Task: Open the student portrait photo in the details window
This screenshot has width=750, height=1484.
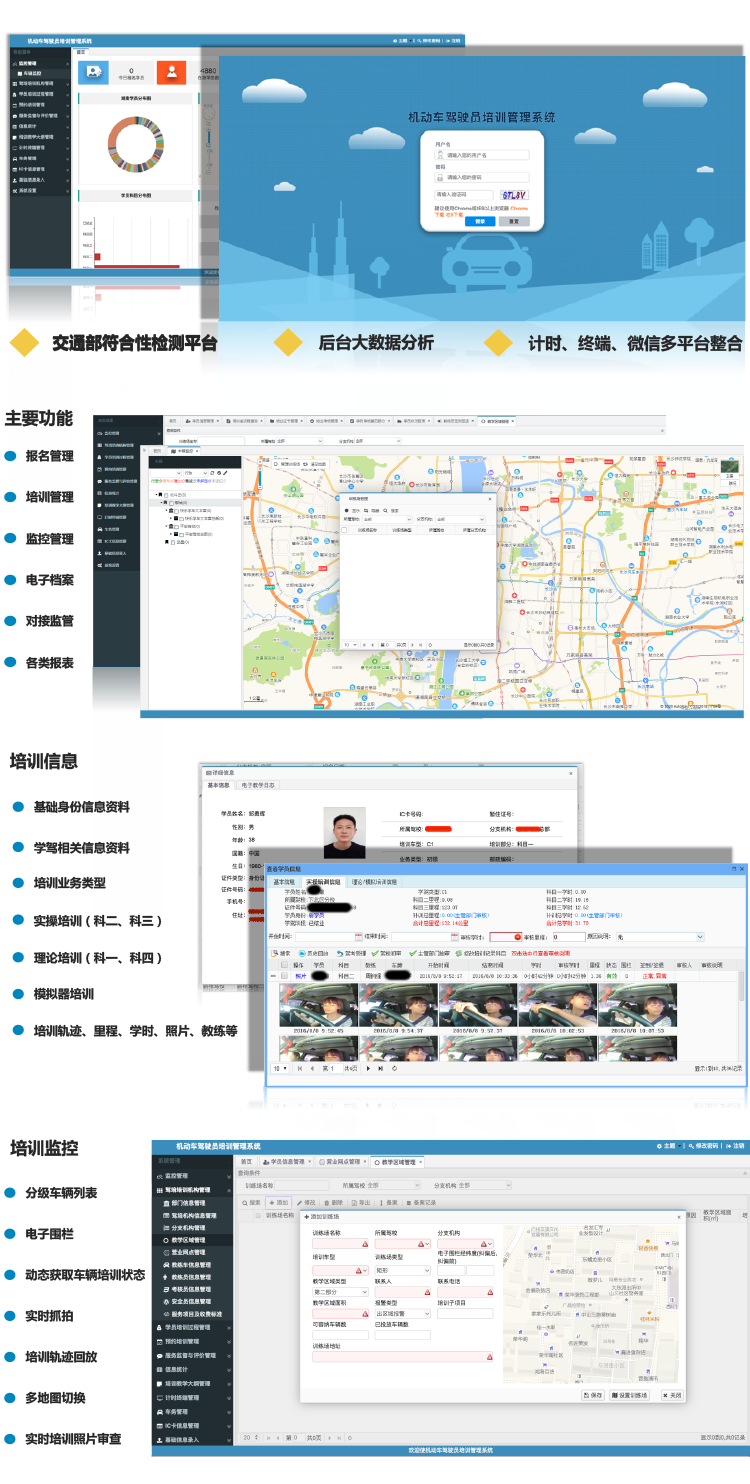Action: pyautogui.click(x=344, y=835)
